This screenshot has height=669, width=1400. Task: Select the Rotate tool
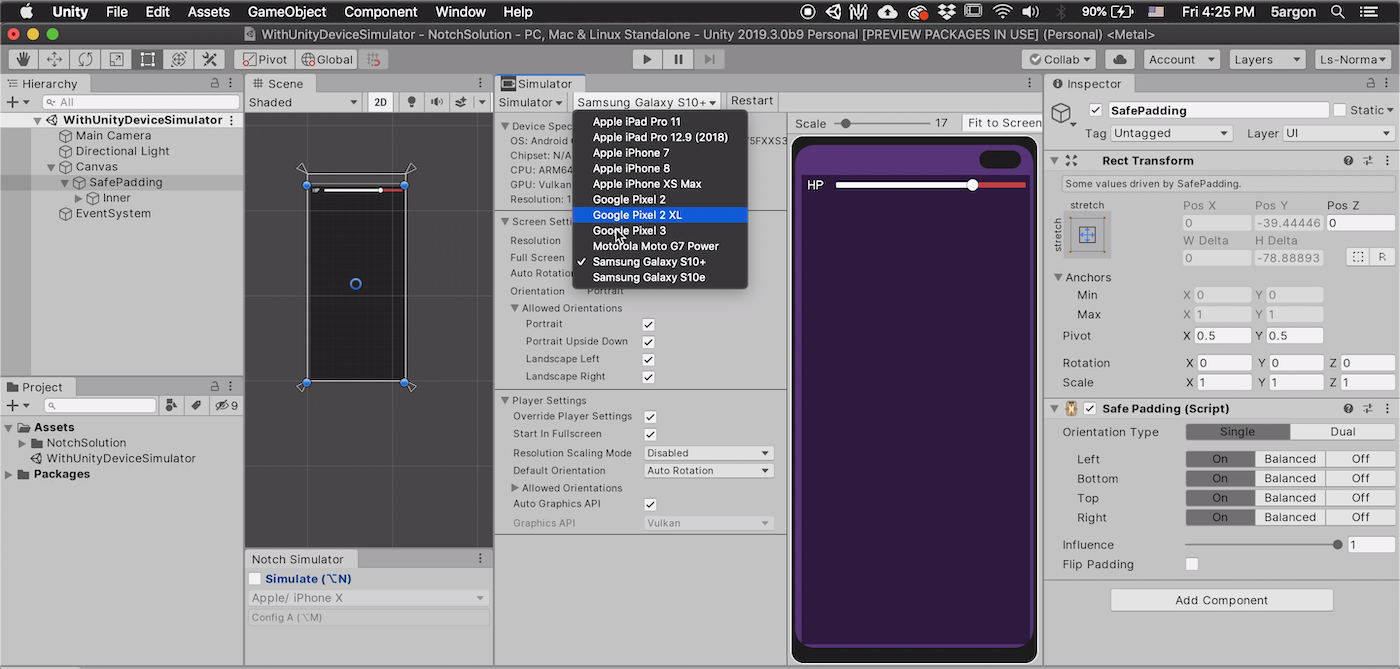pos(85,59)
